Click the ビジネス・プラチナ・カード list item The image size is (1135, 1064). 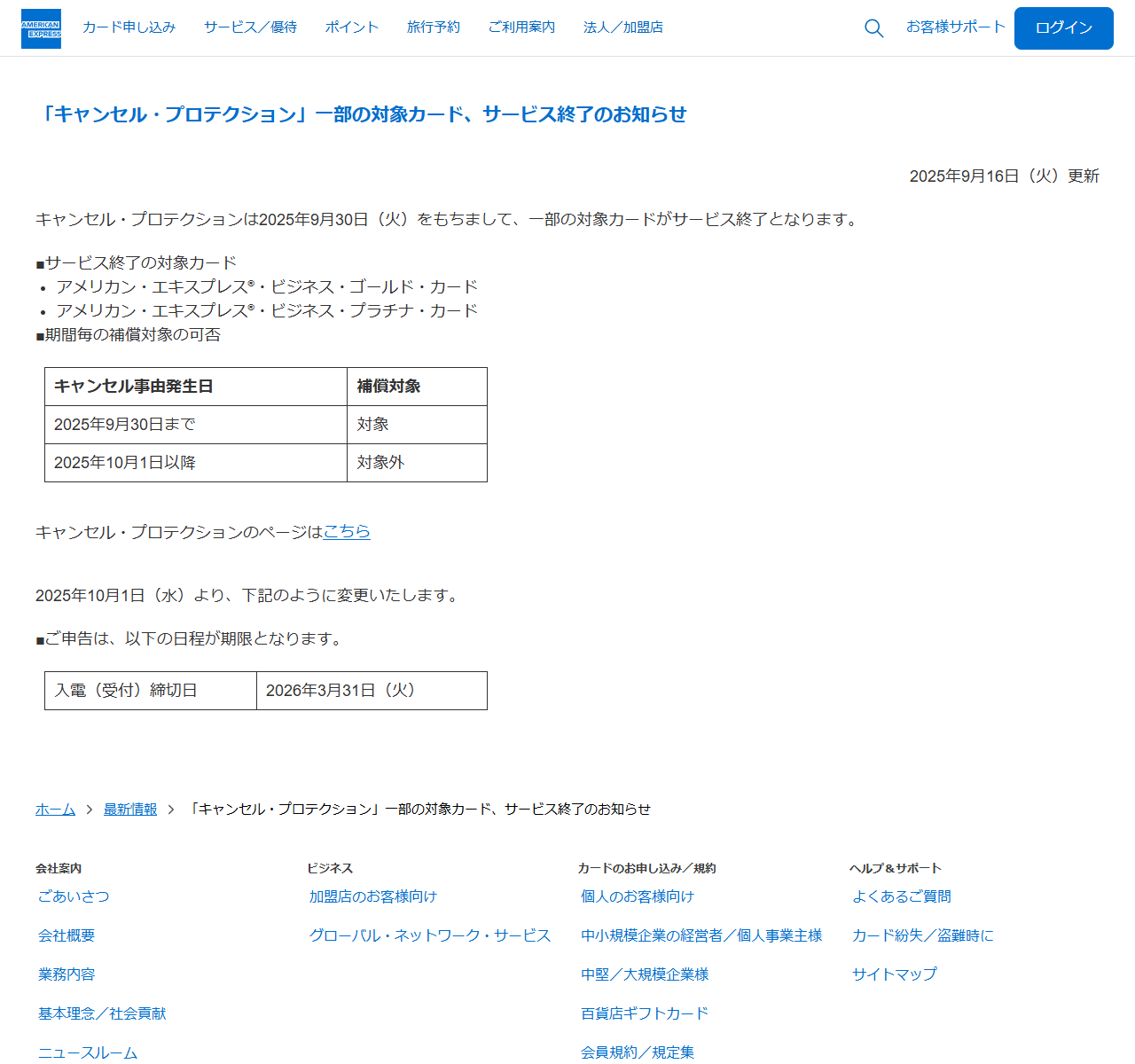click(267, 311)
